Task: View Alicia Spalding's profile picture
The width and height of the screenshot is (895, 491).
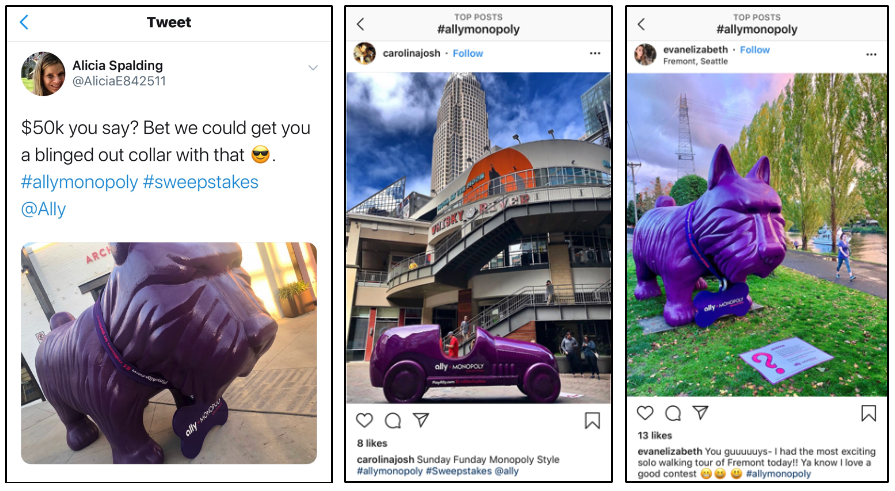Action: click(43, 74)
